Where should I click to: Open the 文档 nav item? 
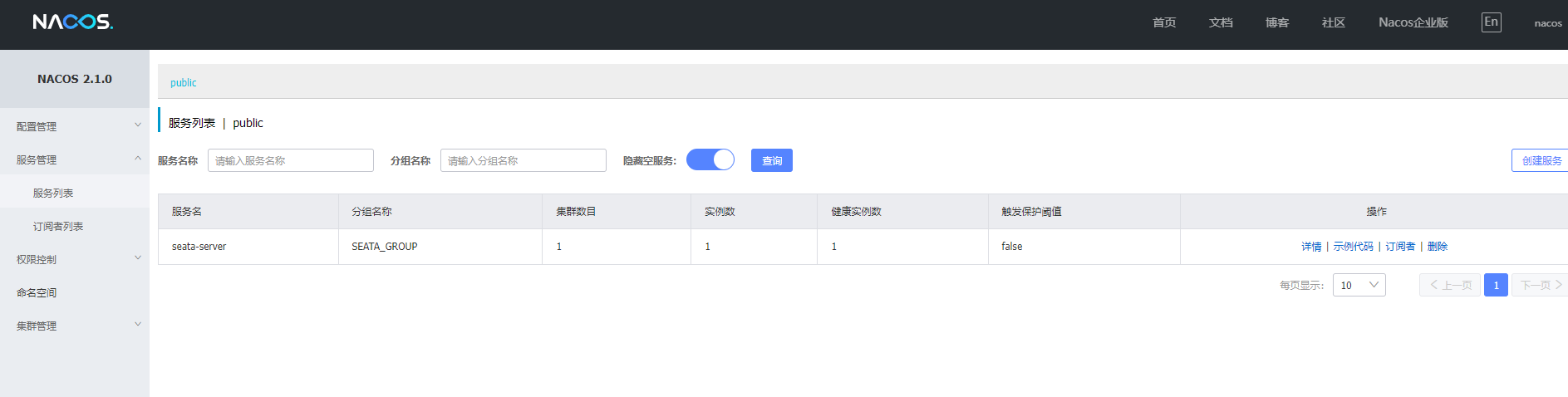pos(1221,22)
